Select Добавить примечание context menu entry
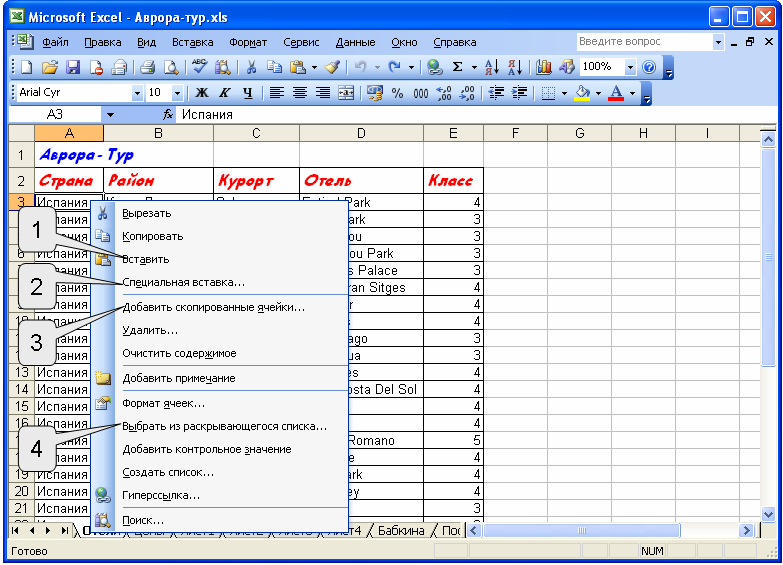The height and width of the screenshot is (565, 783). 220,378
